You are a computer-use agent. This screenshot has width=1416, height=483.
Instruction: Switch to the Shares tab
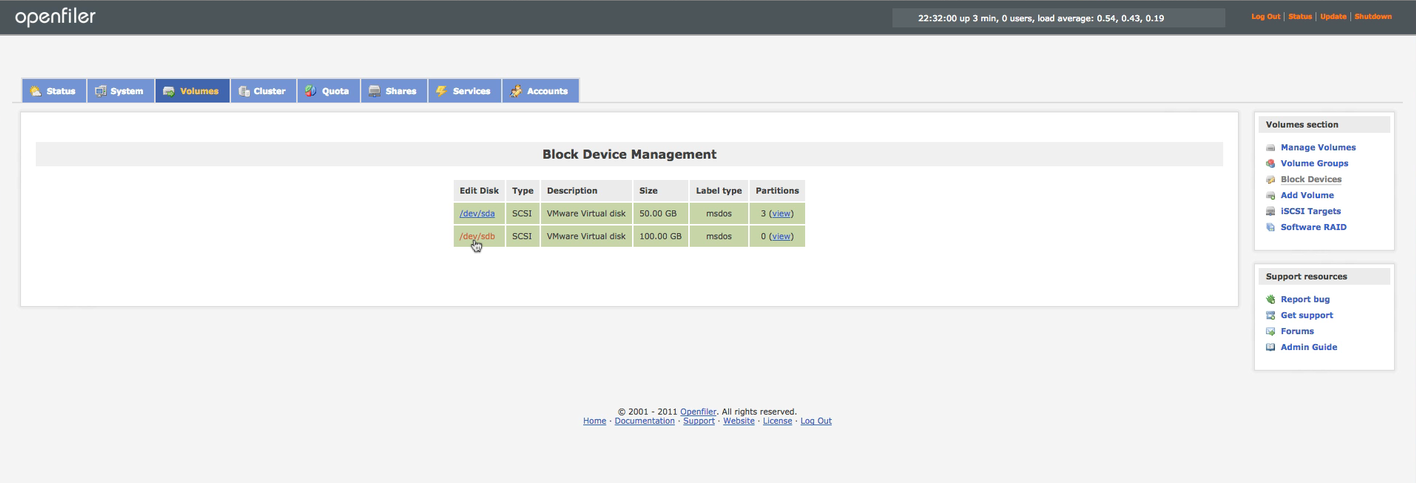pos(394,91)
